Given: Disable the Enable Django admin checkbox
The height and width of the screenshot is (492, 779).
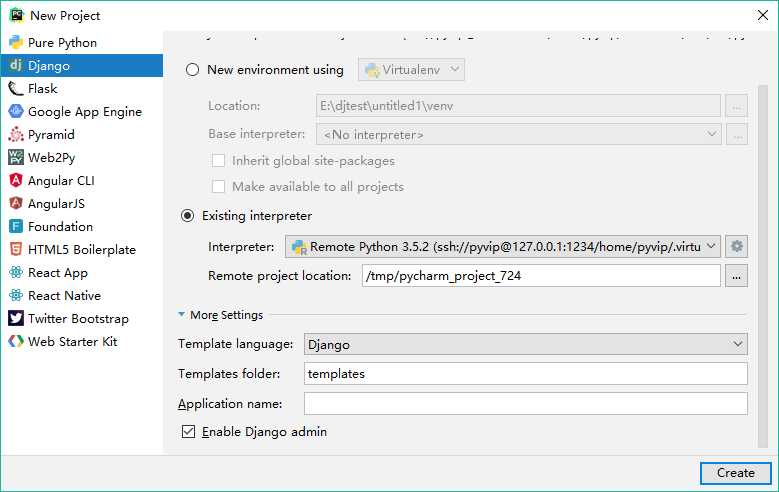Looking at the screenshot, I should [188, 432].
